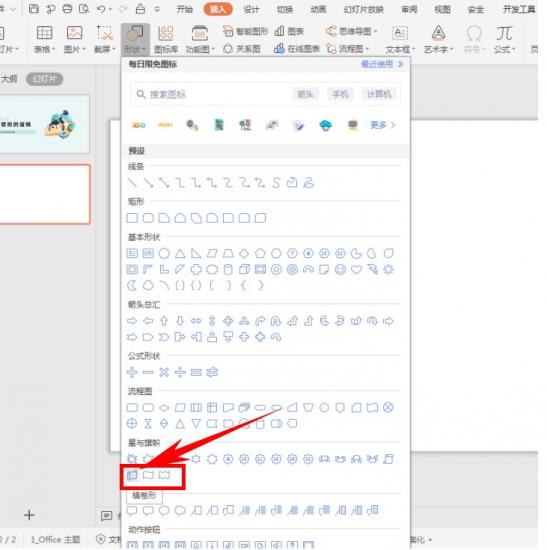Choose the right arrow shape
The height and width of the screenshot is (550, 547).
click(132, 321)
